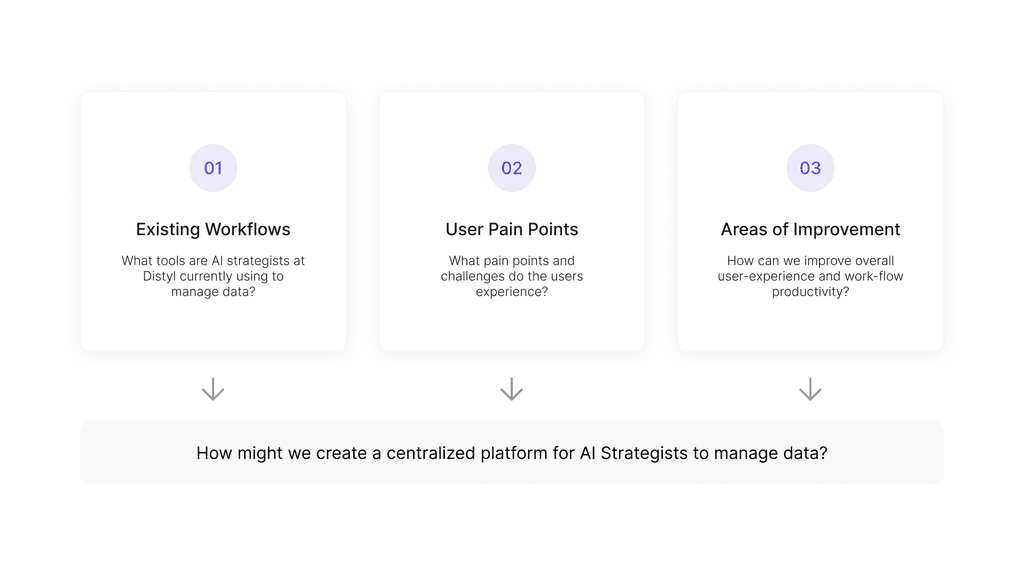The image size is (1024, 576).
Task: Click the down arrow below Areas of Improvement card
Action: (810, 390)
